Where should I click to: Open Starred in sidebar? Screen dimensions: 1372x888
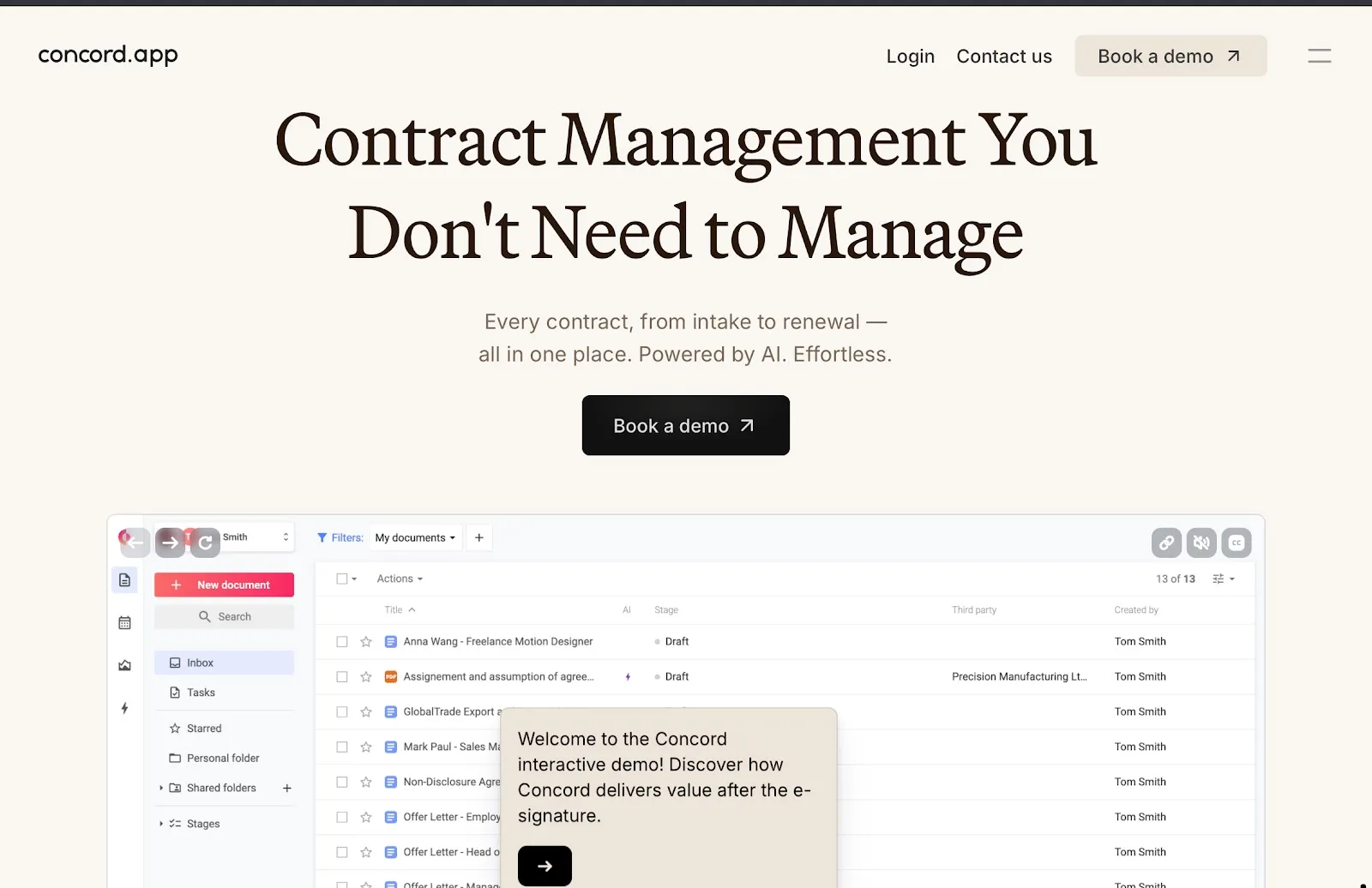click(196, 729)
